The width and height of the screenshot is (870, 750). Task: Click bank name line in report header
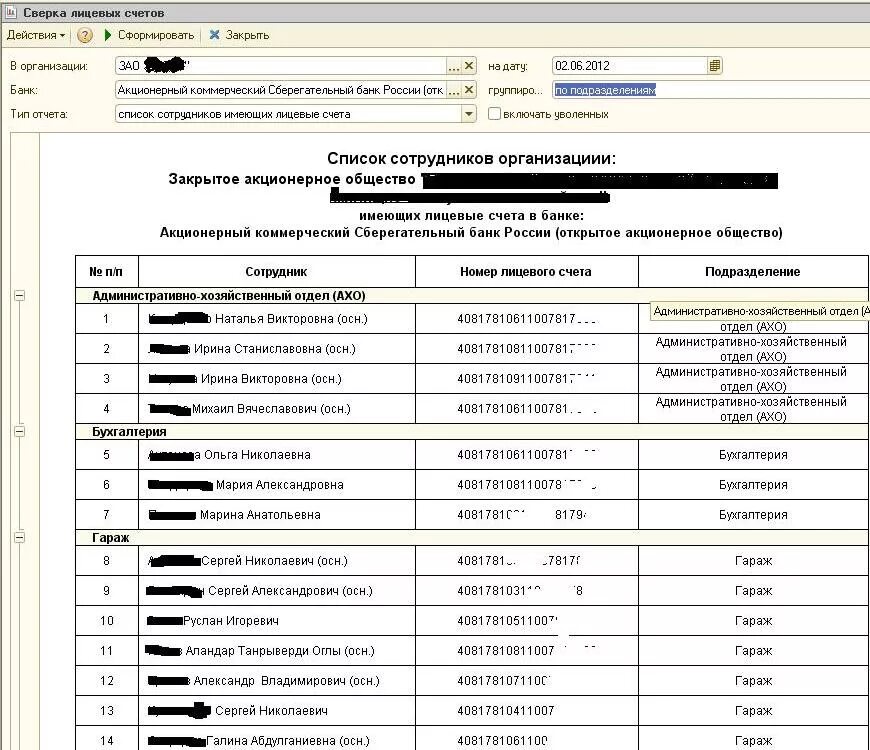[471, 232]
